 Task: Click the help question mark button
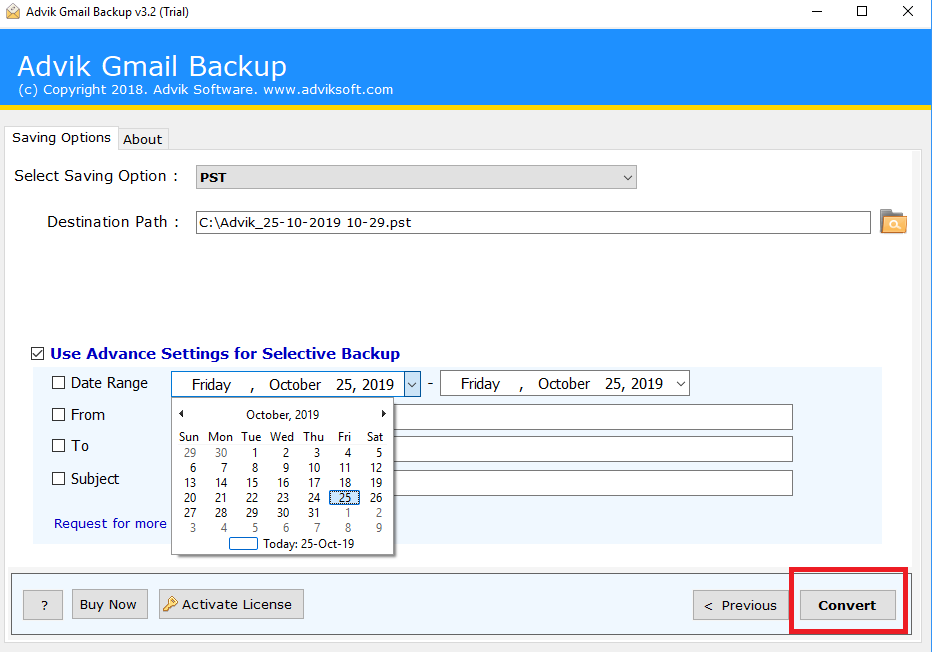tap(43, 605)
